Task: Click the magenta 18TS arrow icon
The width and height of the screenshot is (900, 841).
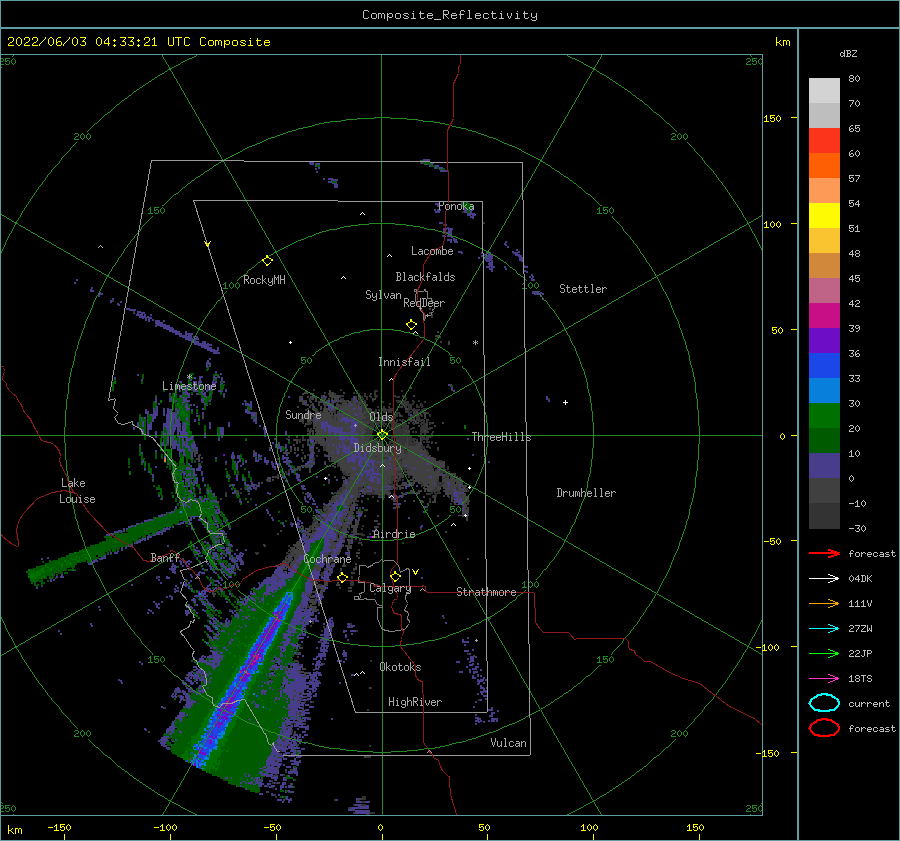Action: tap(824, 679)
